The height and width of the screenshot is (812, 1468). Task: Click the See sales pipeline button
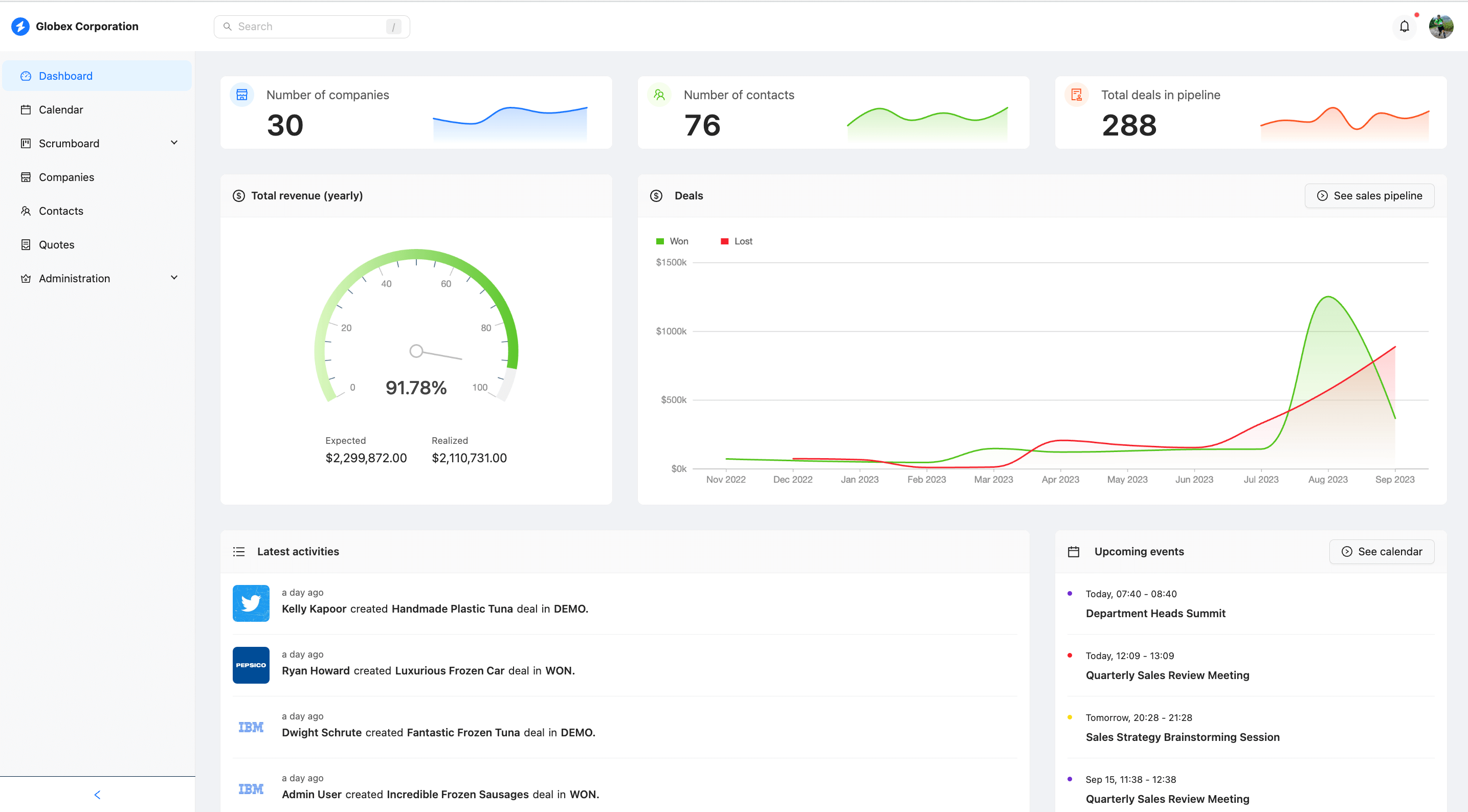pos(1369,196)
